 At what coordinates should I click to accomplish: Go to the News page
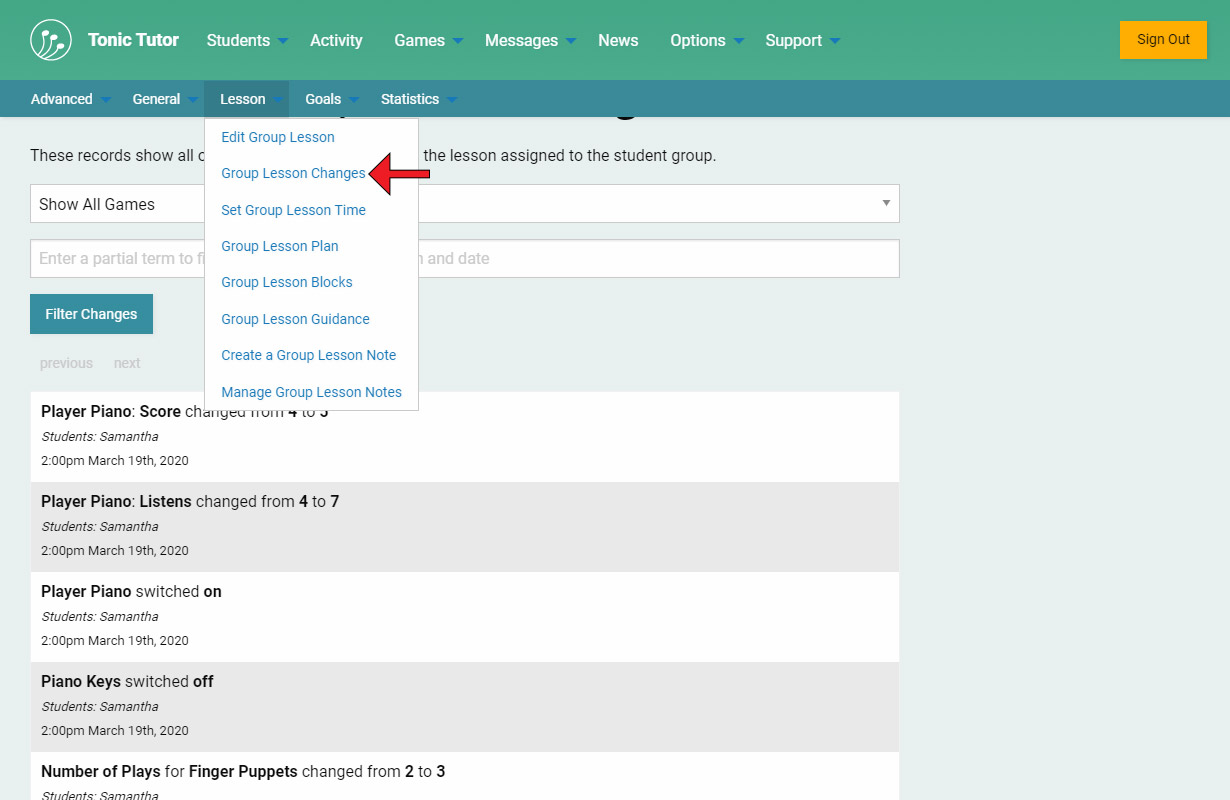pos(618,40)
